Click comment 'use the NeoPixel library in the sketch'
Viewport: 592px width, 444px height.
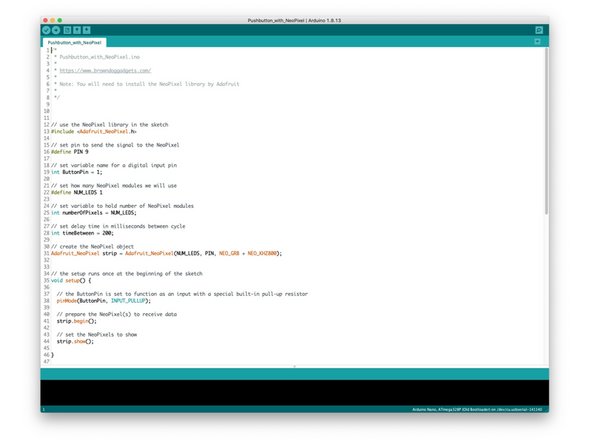pyautogui.click(x=109, y=125)
